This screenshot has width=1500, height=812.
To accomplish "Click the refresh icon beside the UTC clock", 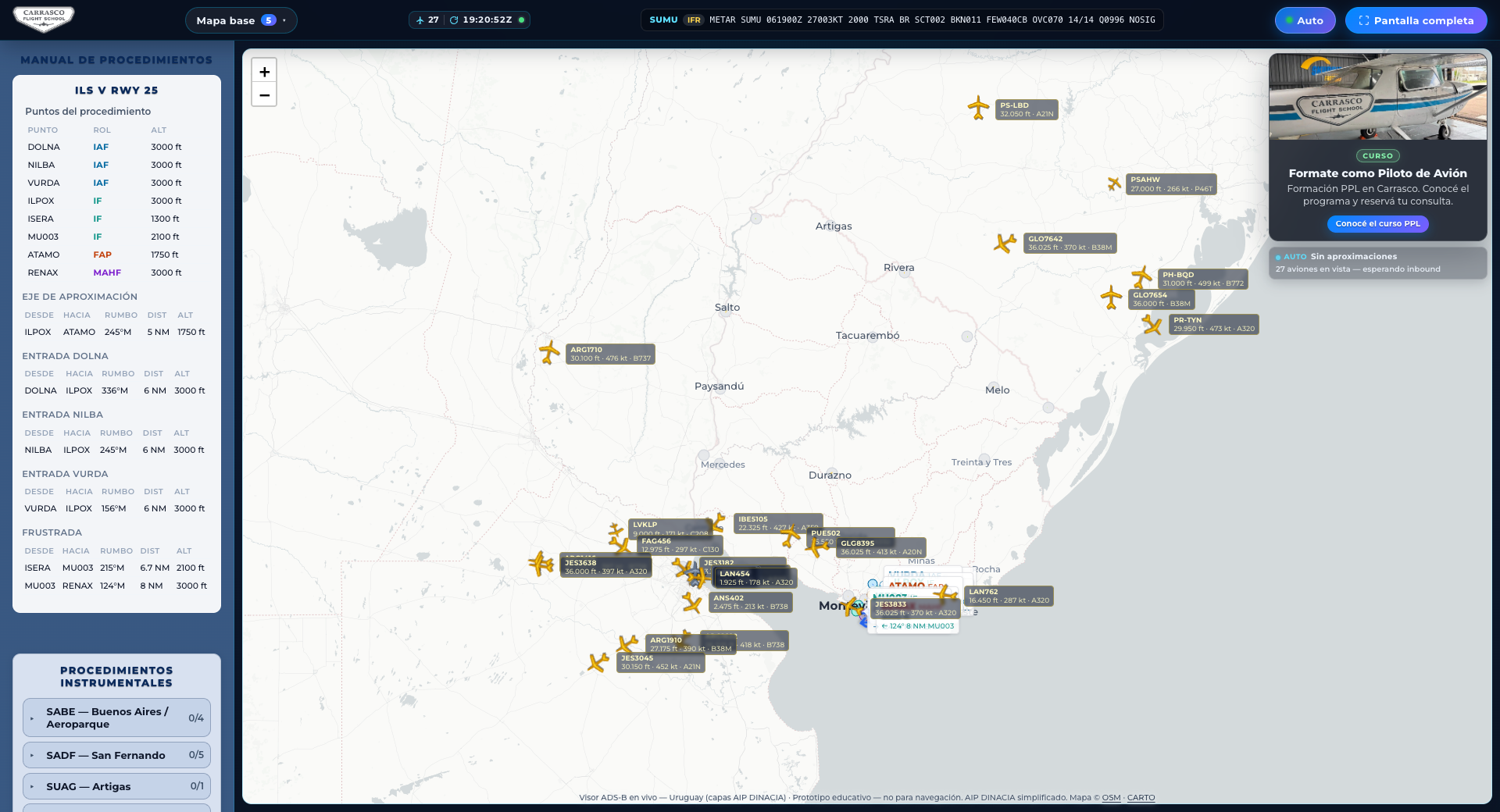I will point(454,20).
